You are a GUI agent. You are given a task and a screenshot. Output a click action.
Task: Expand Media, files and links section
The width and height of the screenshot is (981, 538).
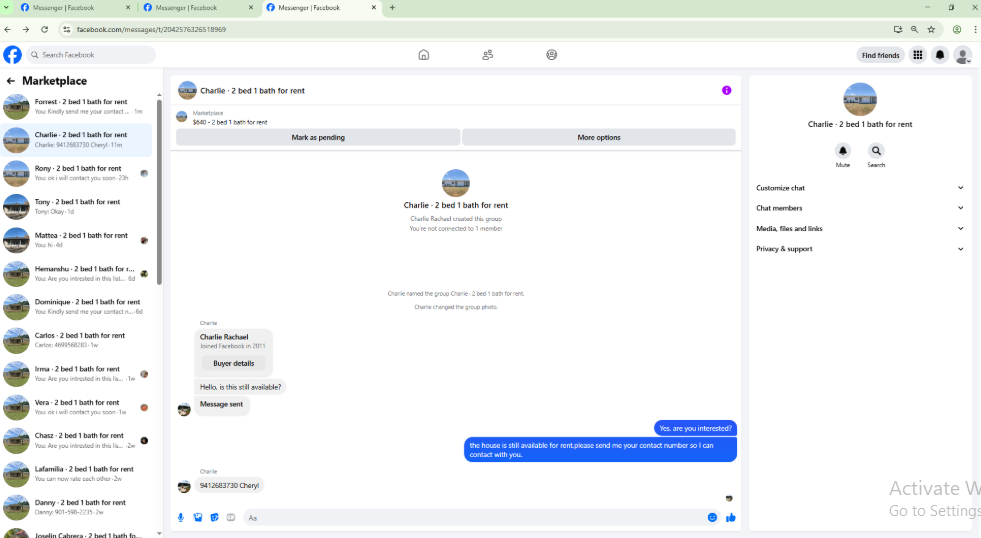coord(860,228)
